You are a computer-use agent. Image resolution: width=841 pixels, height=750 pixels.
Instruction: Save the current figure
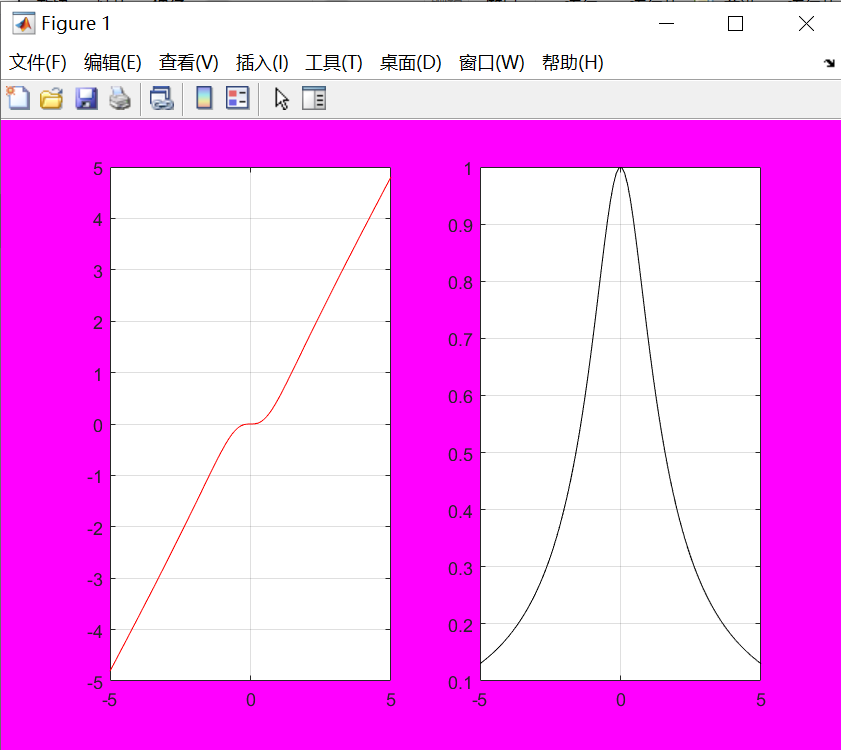(x=86, y=98)
